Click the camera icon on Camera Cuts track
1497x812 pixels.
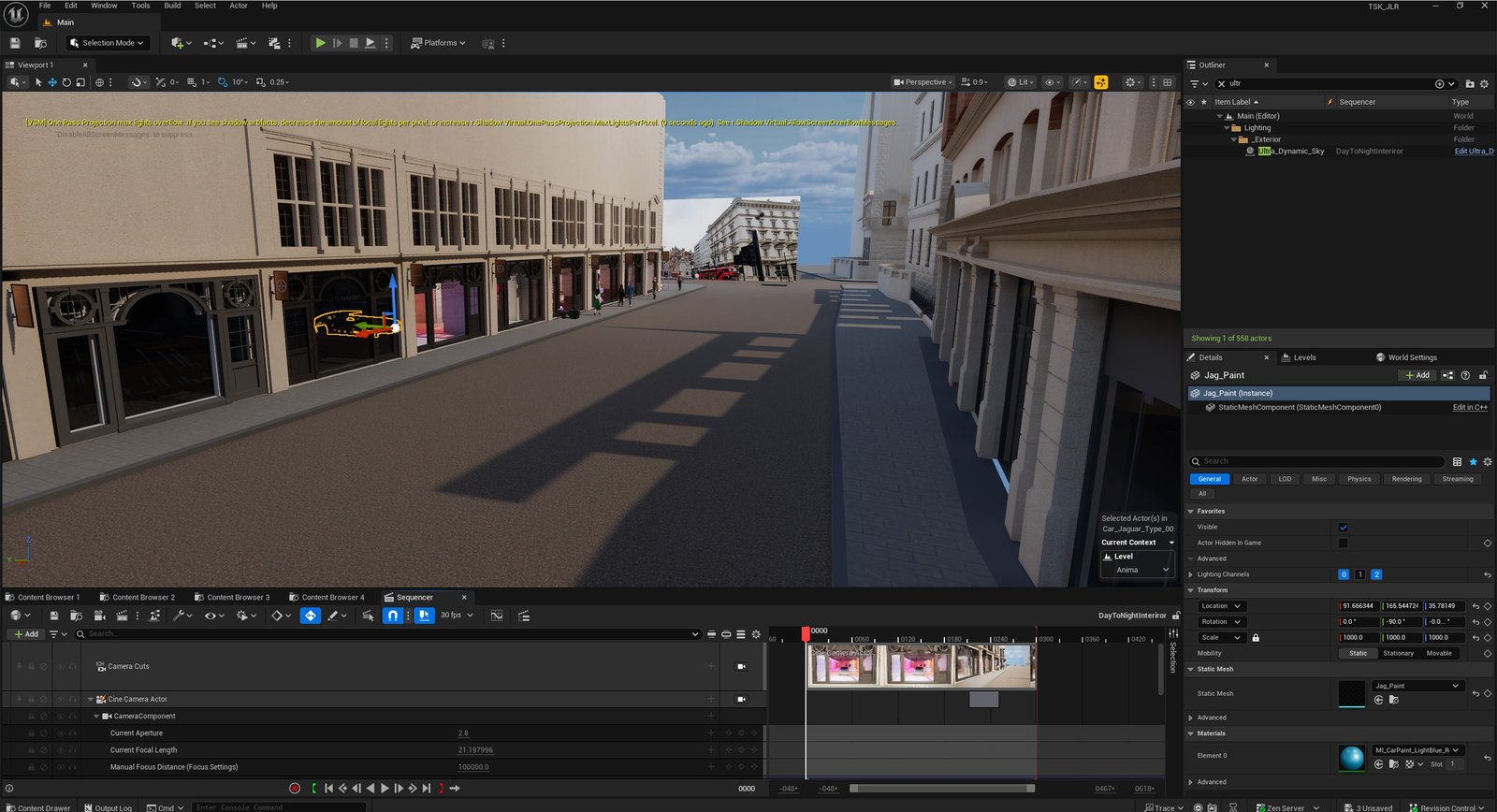[x=741, y=667]
